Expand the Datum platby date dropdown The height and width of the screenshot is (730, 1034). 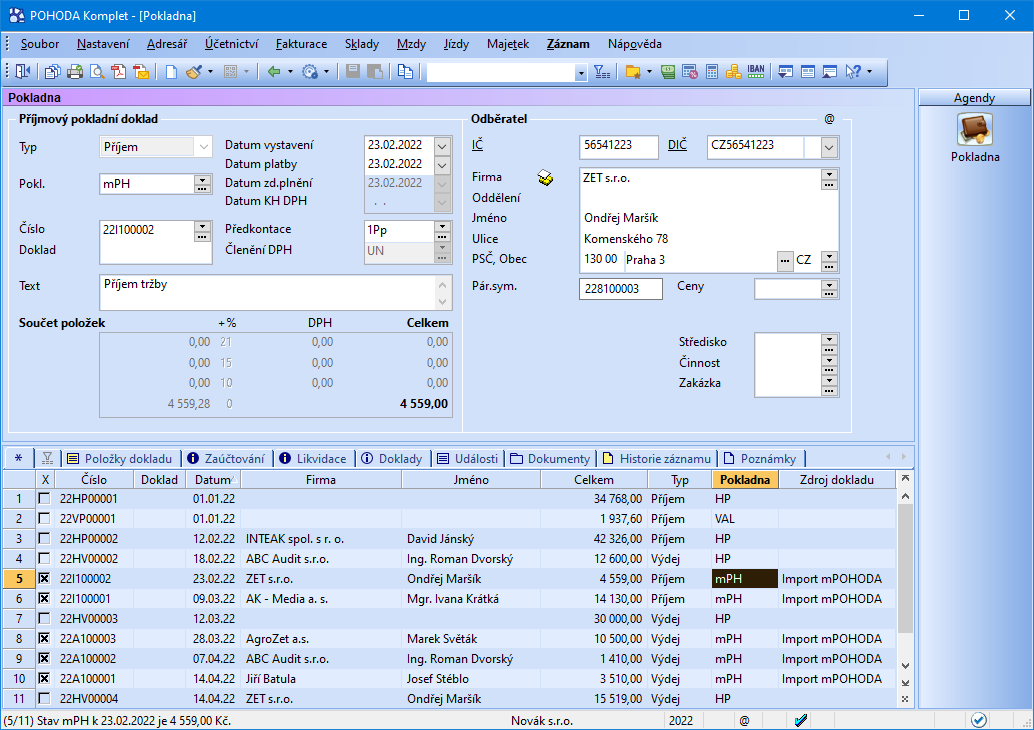tap(442, 164)
